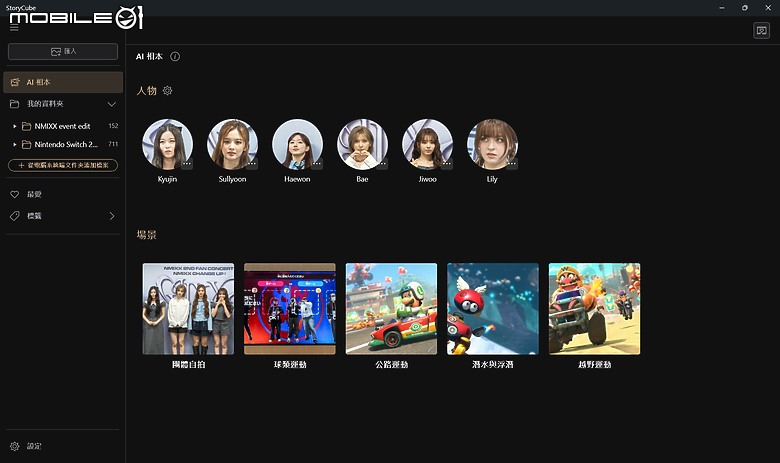Image resolution: width=780 pixels, height=463 pixels.
Task: Select the NMIXX event edit folder
Action: [x=63, y=126]
